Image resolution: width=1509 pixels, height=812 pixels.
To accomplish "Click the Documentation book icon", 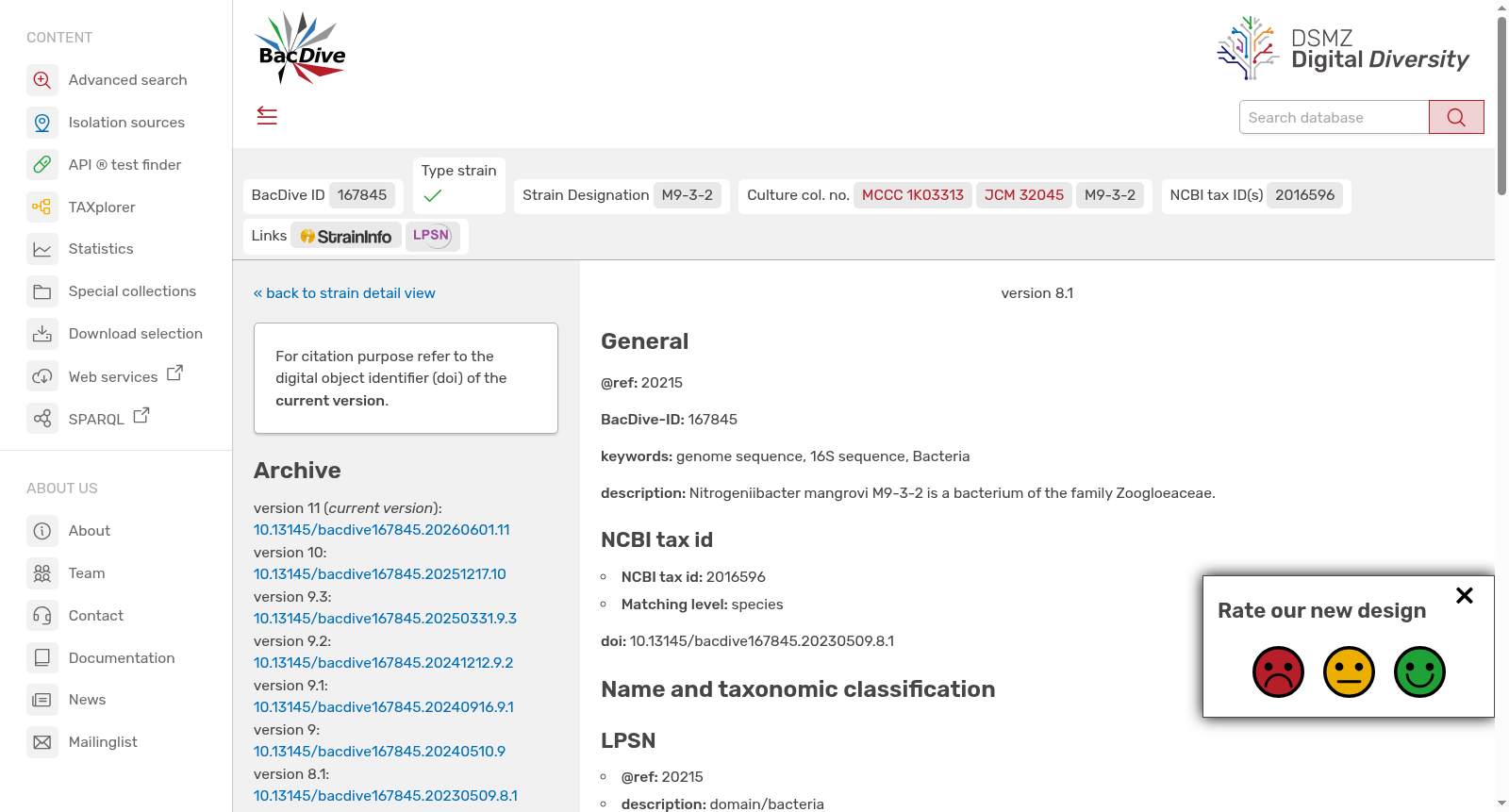I will tap(42, 657).
